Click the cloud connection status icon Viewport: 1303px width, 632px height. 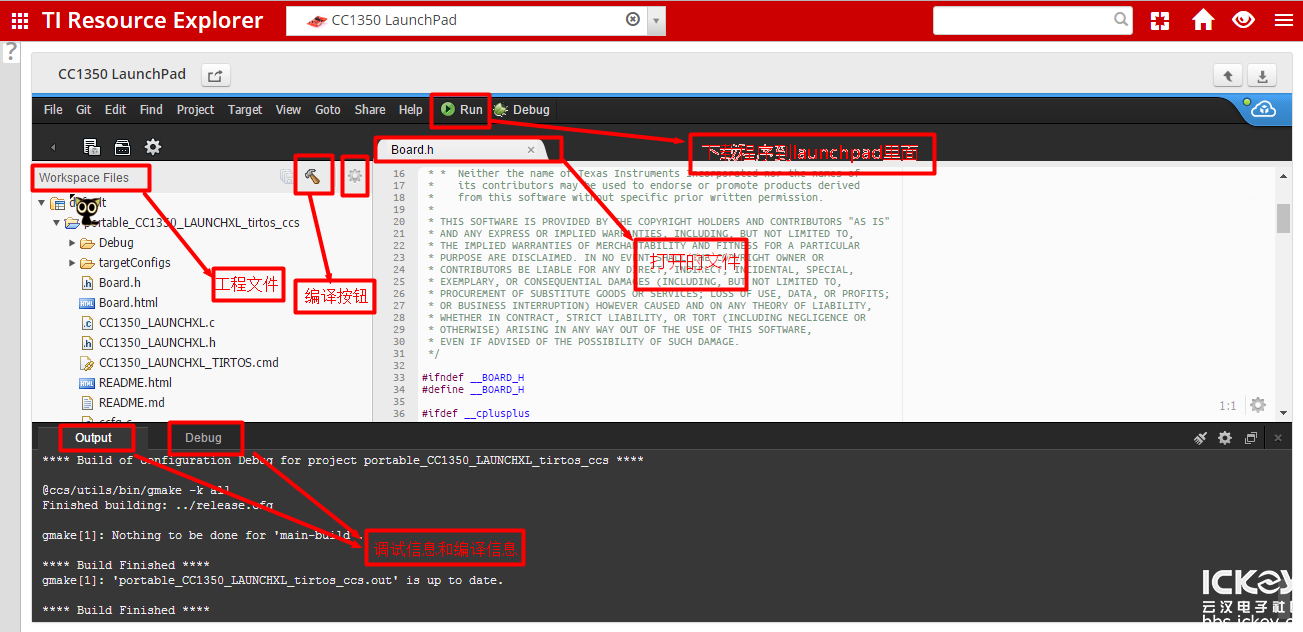coord(1263,110)
